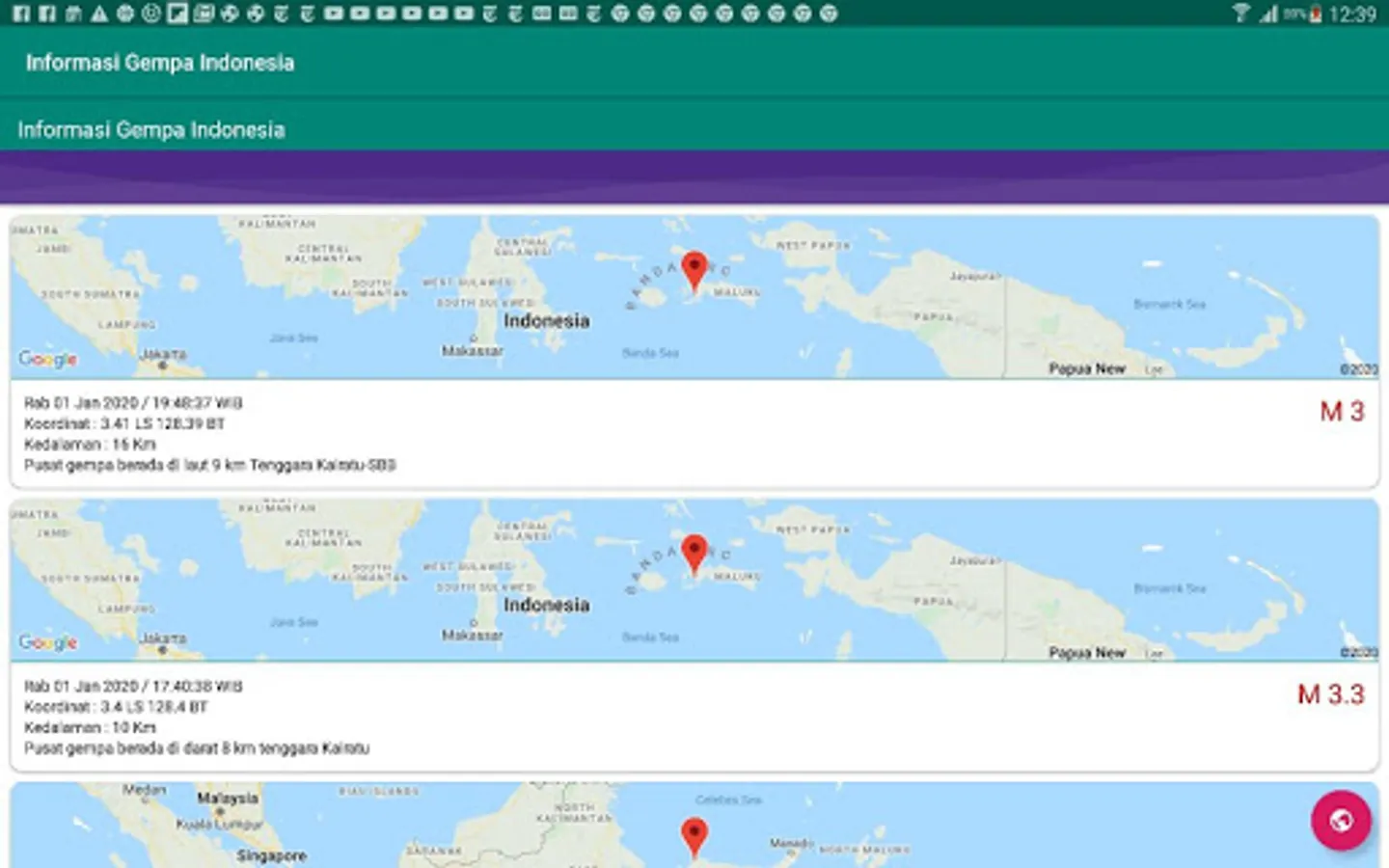
Task: Click the Java Sea label on the M 3.3 card map
Action: tap(294, 622)
